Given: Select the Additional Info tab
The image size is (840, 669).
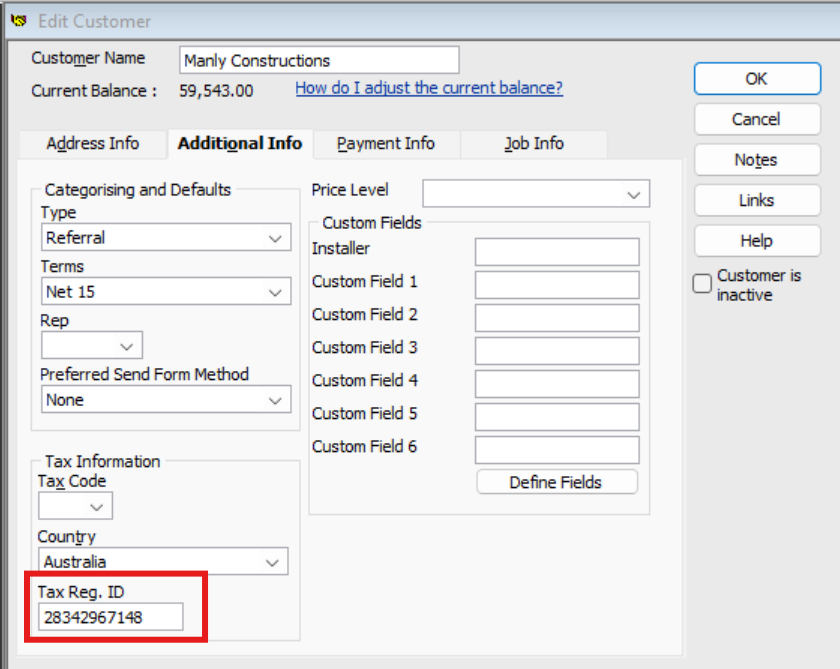Looking at the screenshot, I should click(x=240, y=144).
